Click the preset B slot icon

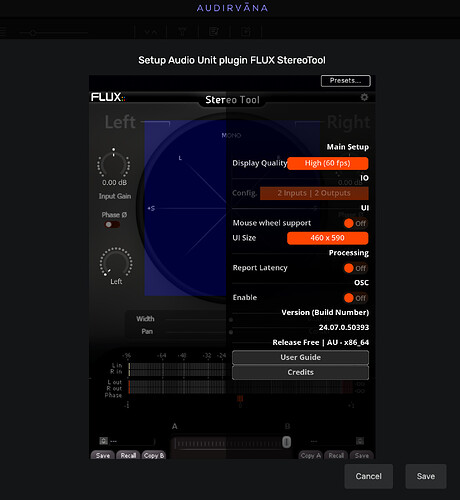[360, 441]
